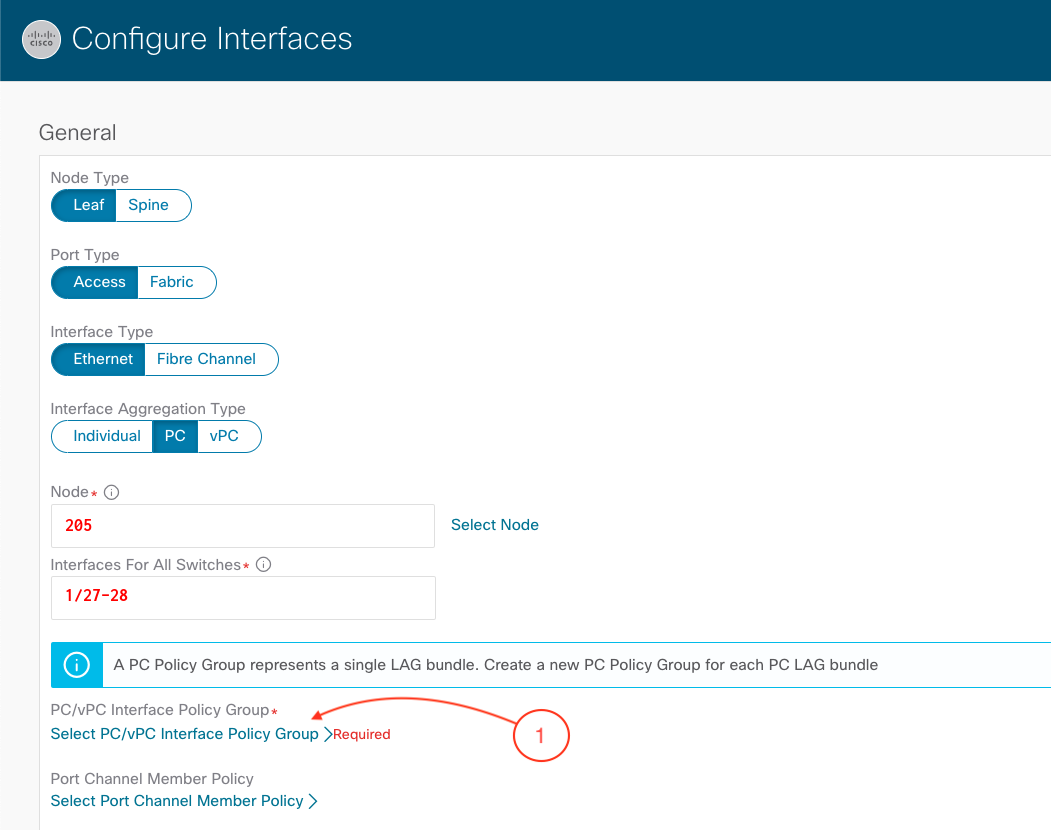Expand chevron next to PC/vPC Interface Policy Group

click(x=327, y=734)
